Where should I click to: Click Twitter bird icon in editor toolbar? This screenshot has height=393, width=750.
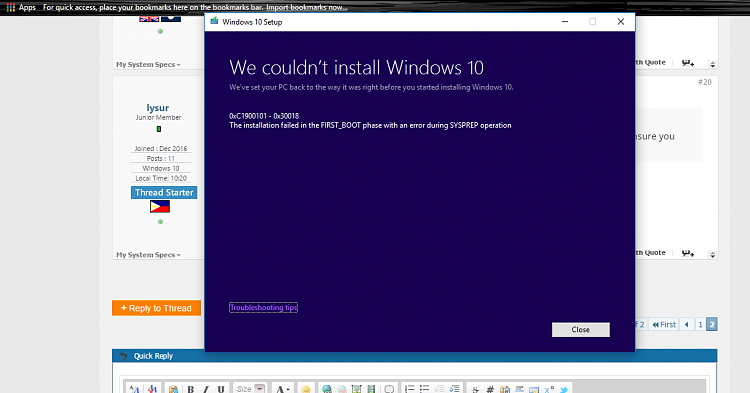[564, 389]
